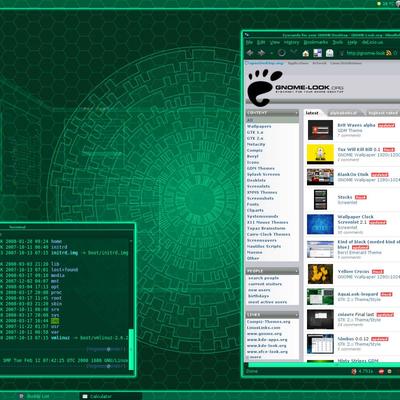Open the Tools menu in browser
400x400 pixels.
tap(337, 42)
